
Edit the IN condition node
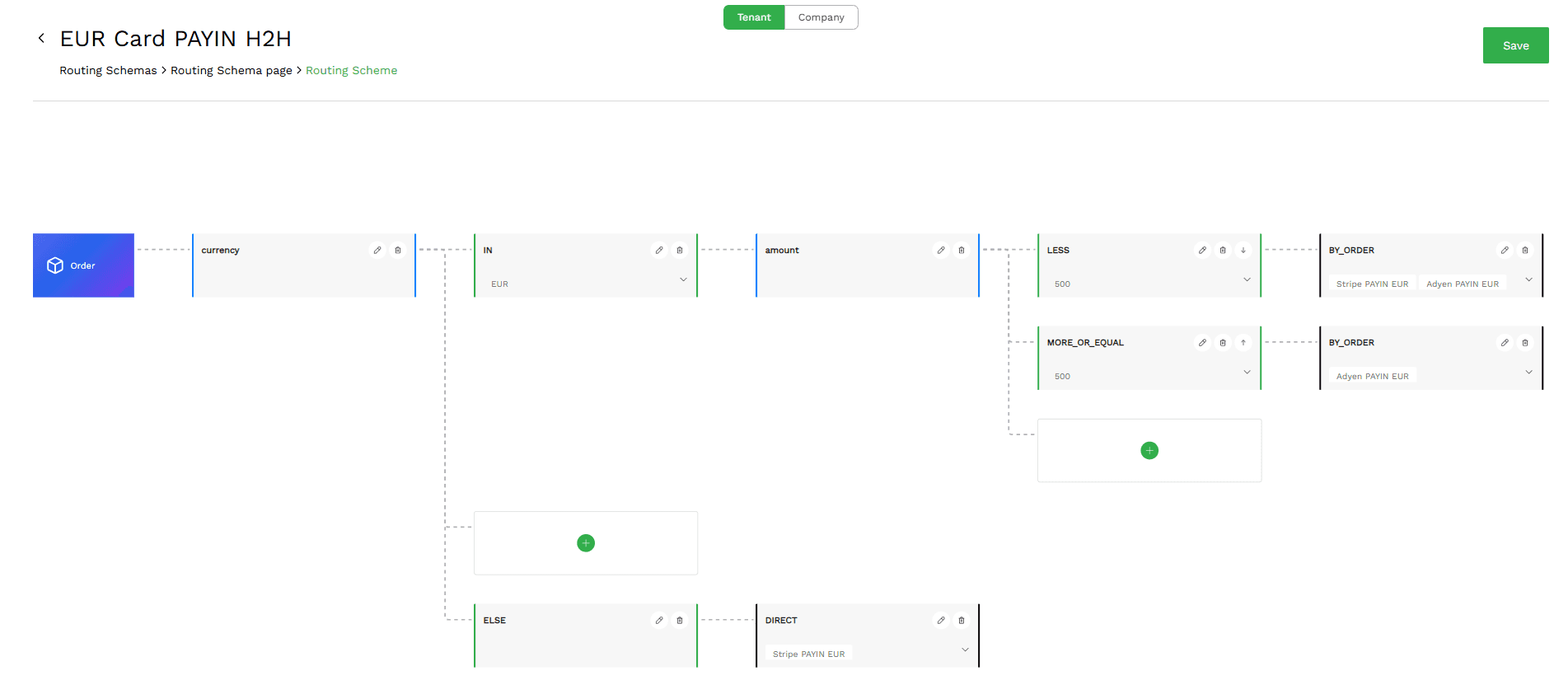pos(659,250)
